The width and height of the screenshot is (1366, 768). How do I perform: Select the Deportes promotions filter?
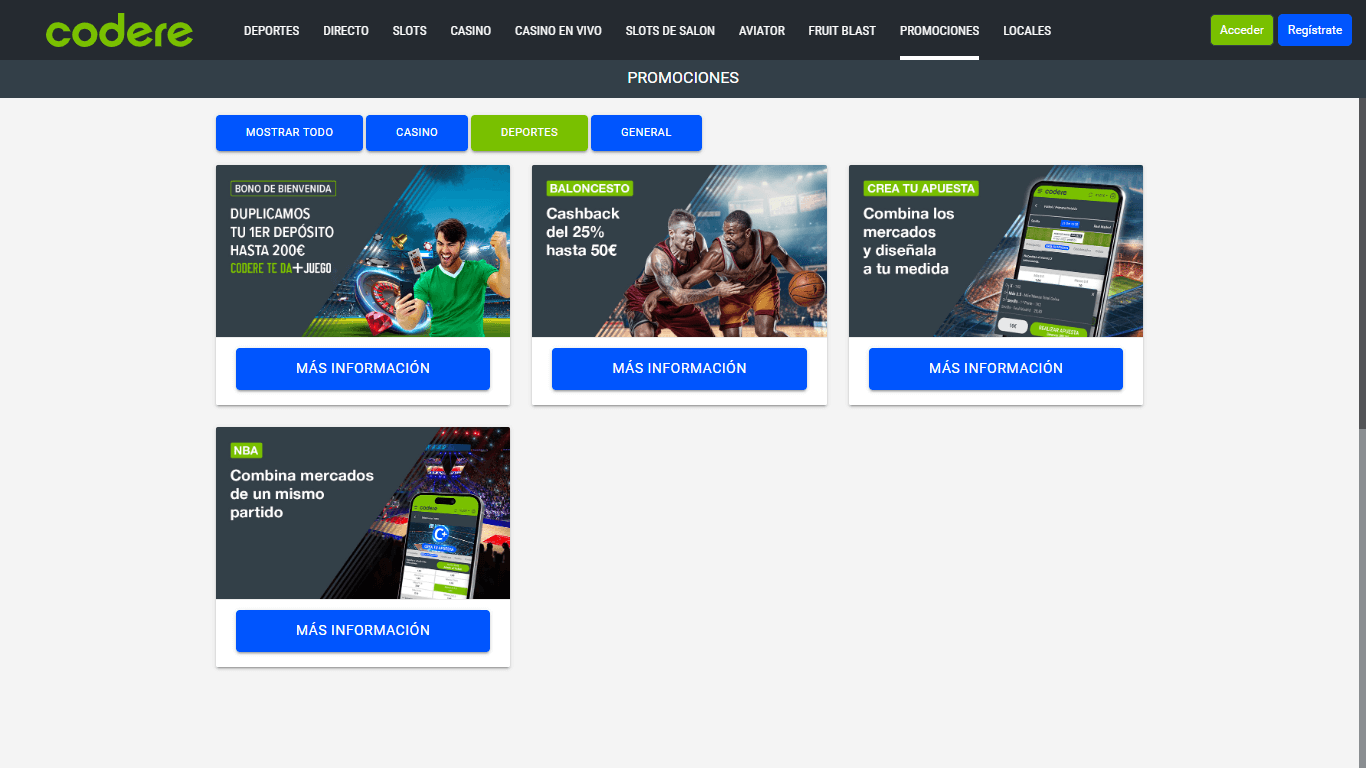529,133
